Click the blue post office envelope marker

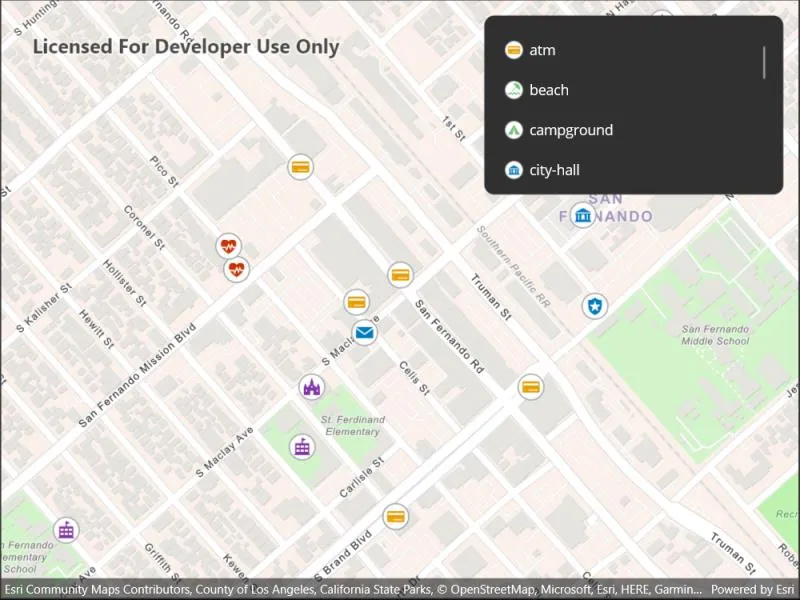click(364, 333)
